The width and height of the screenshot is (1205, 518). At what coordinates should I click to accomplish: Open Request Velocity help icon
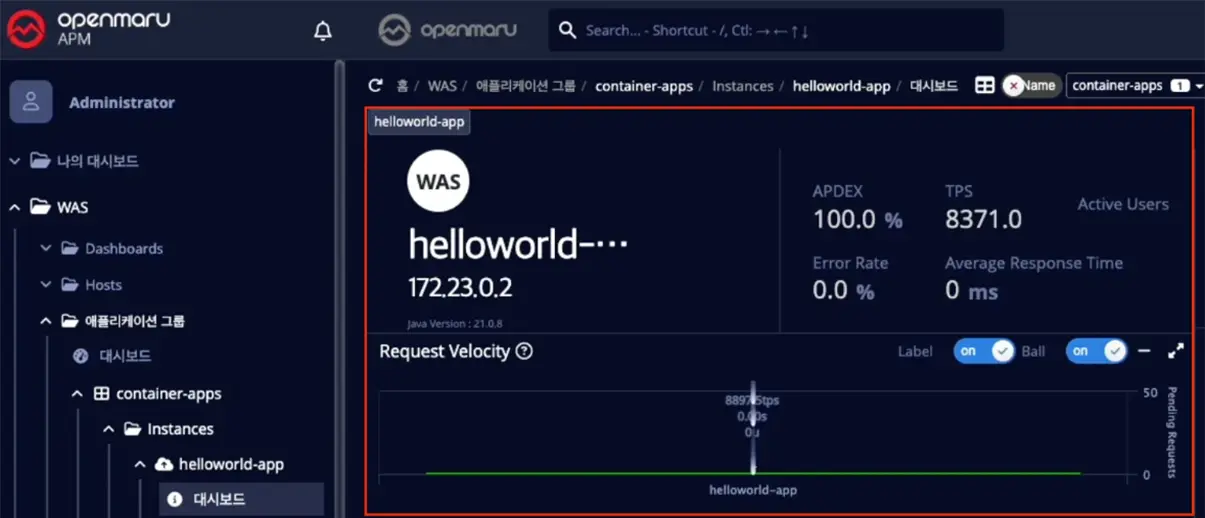pyautogui.click(x=524, y=351)
